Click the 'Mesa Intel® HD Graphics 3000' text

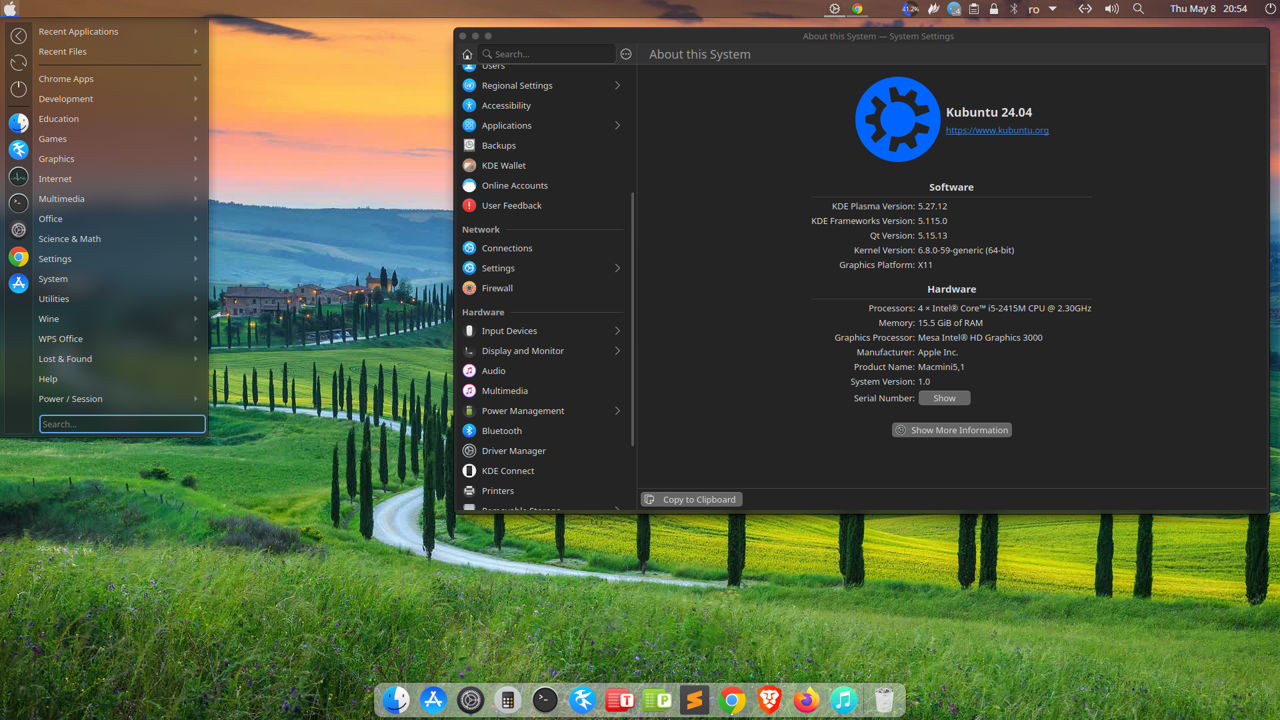coord(980,337)
